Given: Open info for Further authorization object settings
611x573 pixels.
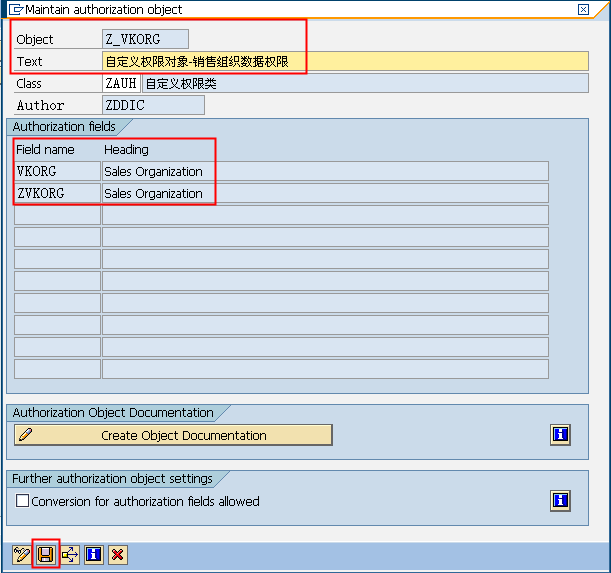Looking at the screenshot, I should [x=560, y=501].
